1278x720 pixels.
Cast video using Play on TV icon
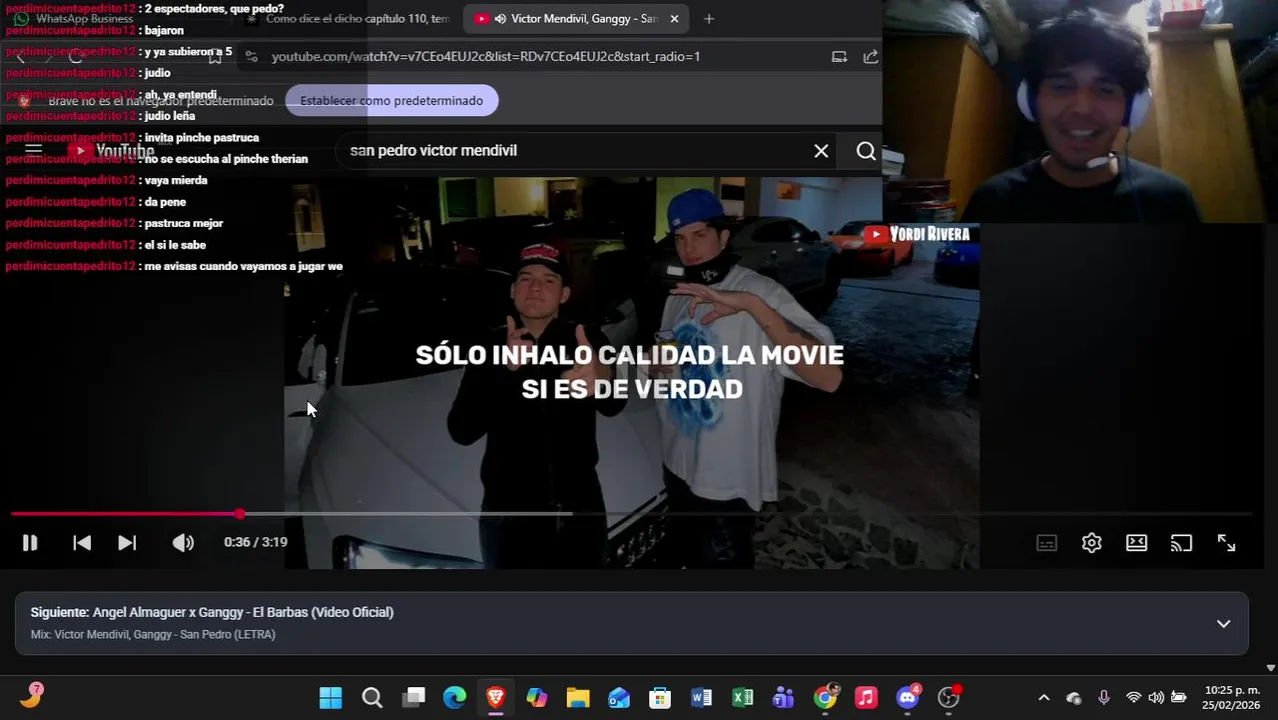point(1182,543)
